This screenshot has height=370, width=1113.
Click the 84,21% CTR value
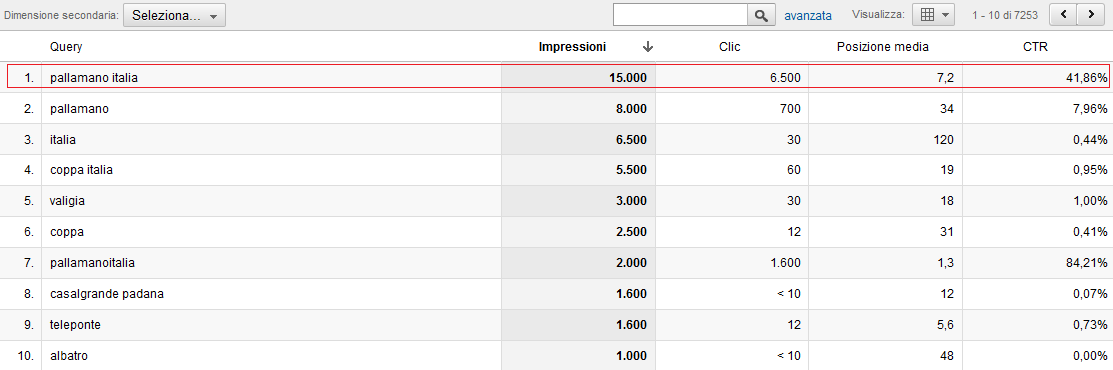pos(1087,263)
